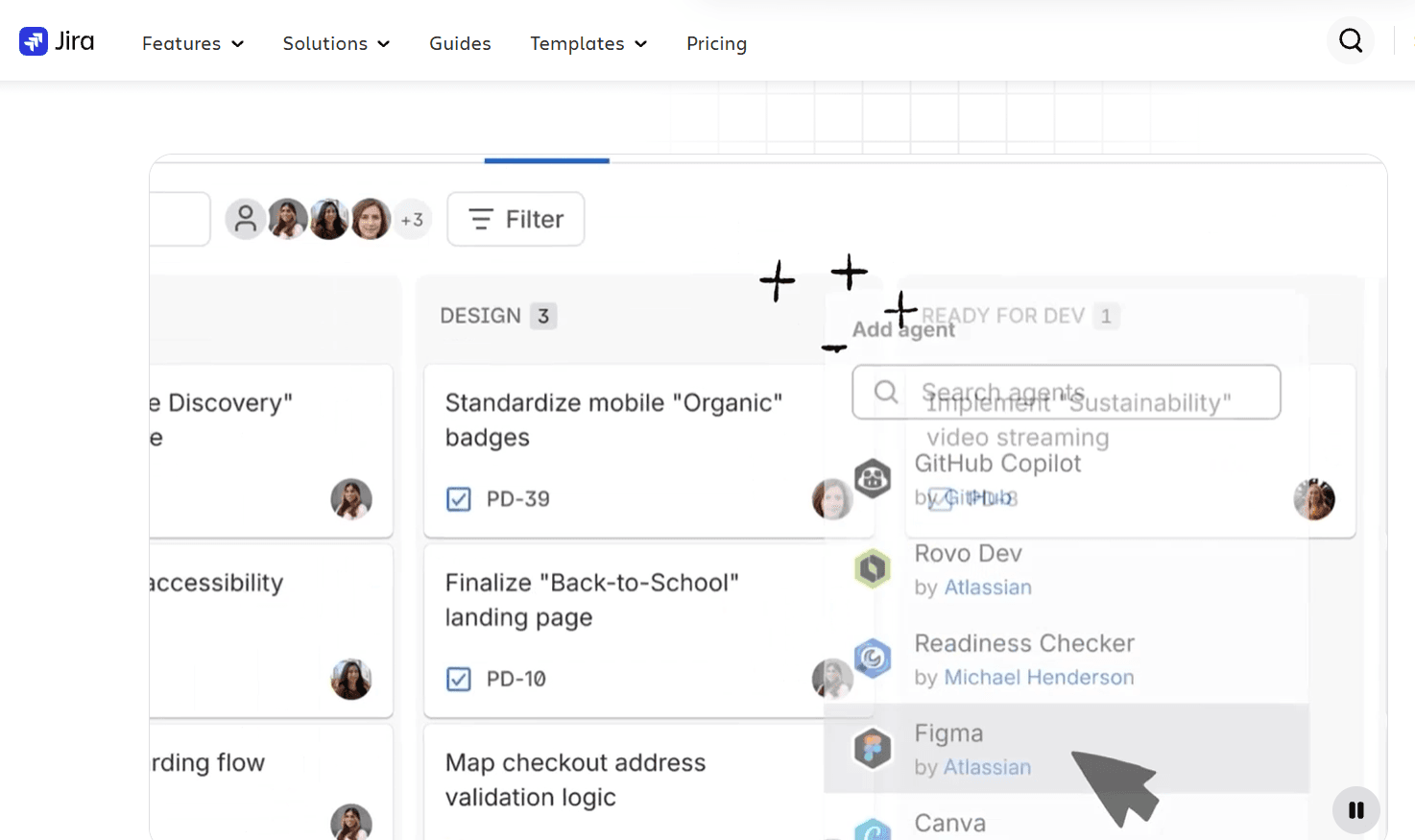Click the GitHub Copilot agent icon
The image size is (1415, 840).
[873, 478]
